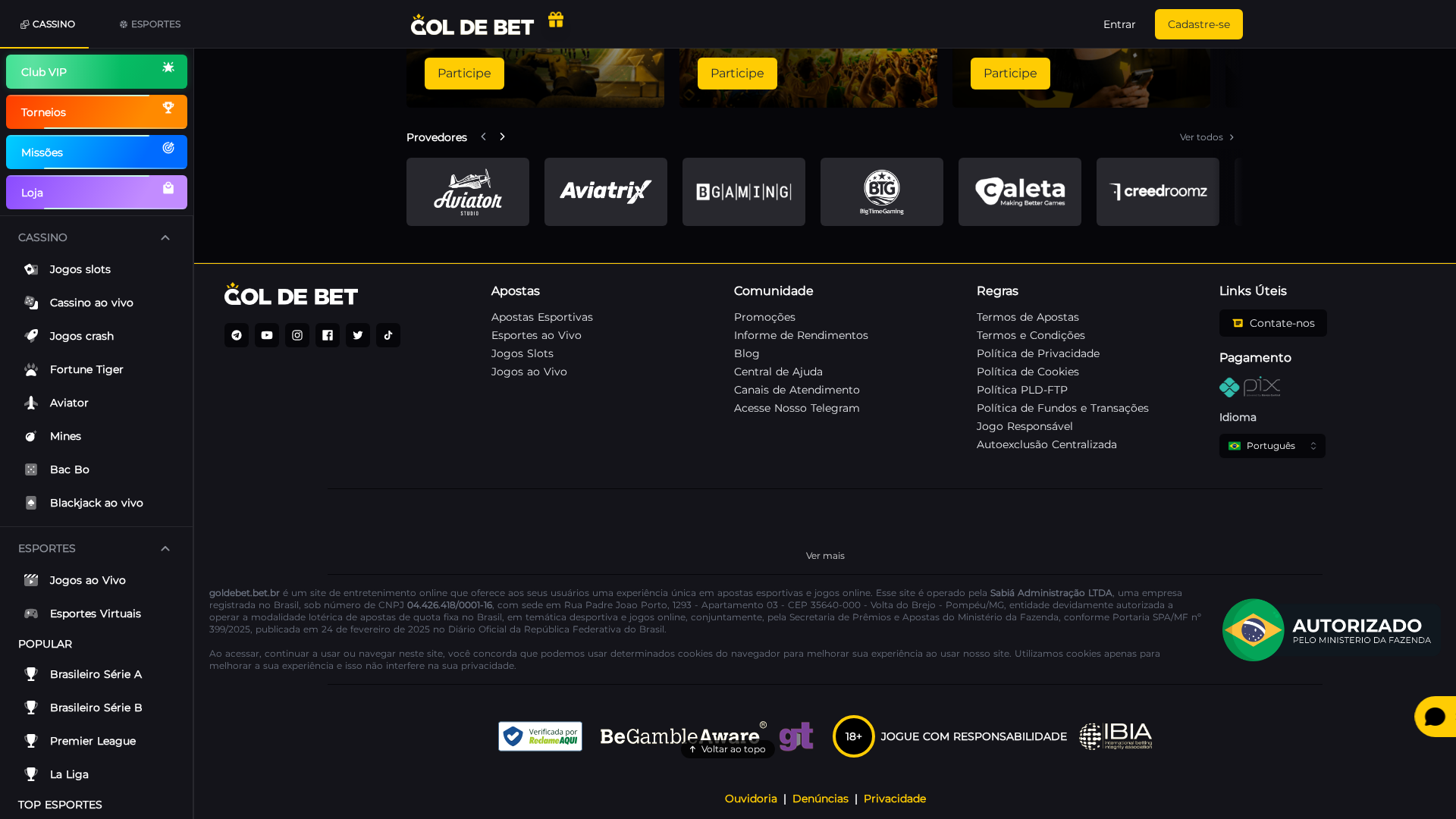
Task: Open the Central de Ajuda link
Action: (778, 372)
